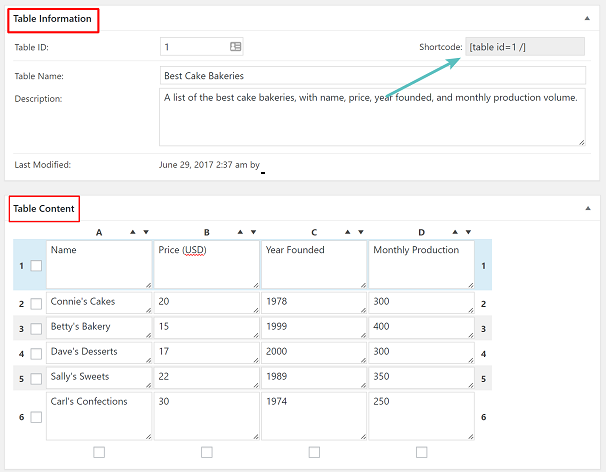Click into the Table Name field

(372, 76)
